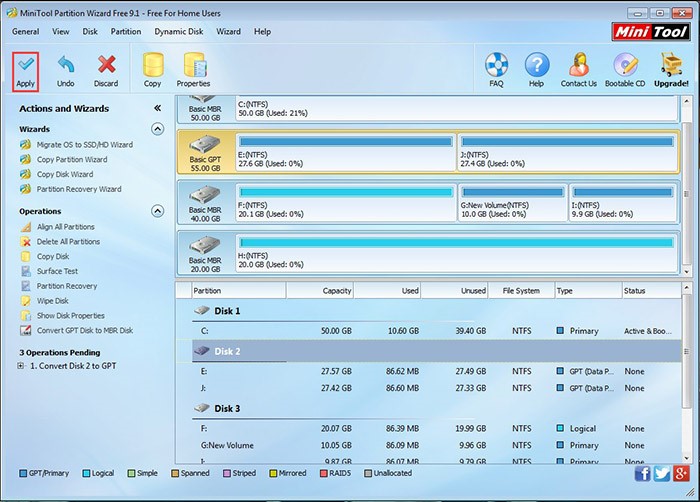Open the Help menu item
The image size is (700, 502).
coord(262,32)
